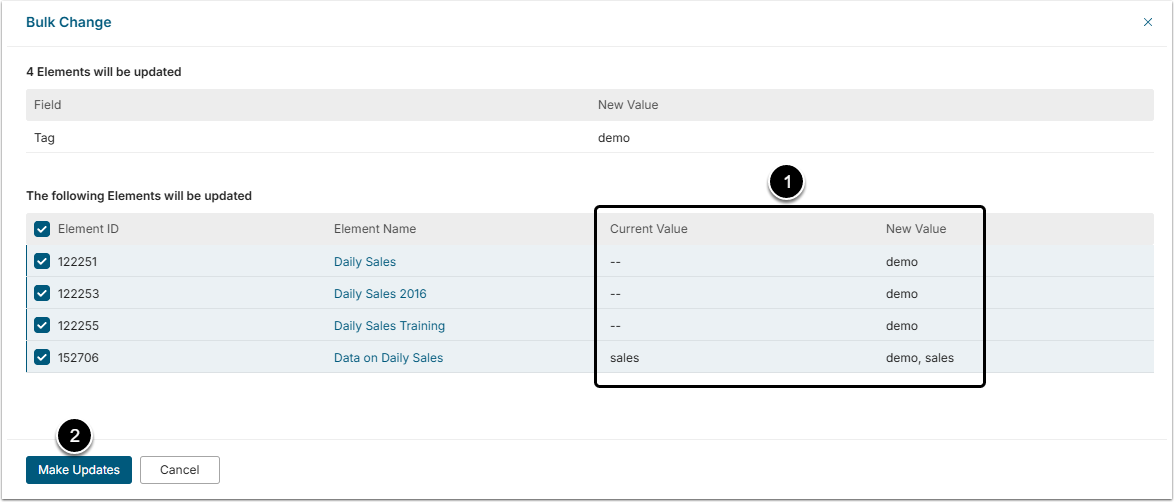Click the numbered callout marker 1
Image resolution: width=1174 pixels, height=502 pixels.
(x=787, y=182)
